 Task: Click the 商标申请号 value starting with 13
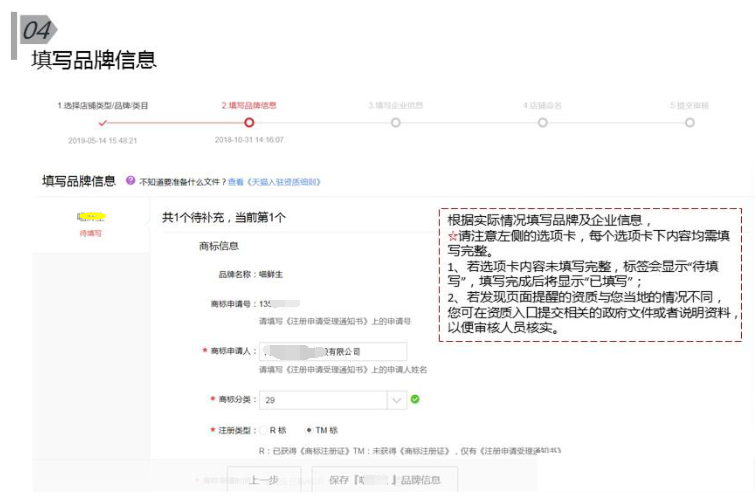coord(279,304)
